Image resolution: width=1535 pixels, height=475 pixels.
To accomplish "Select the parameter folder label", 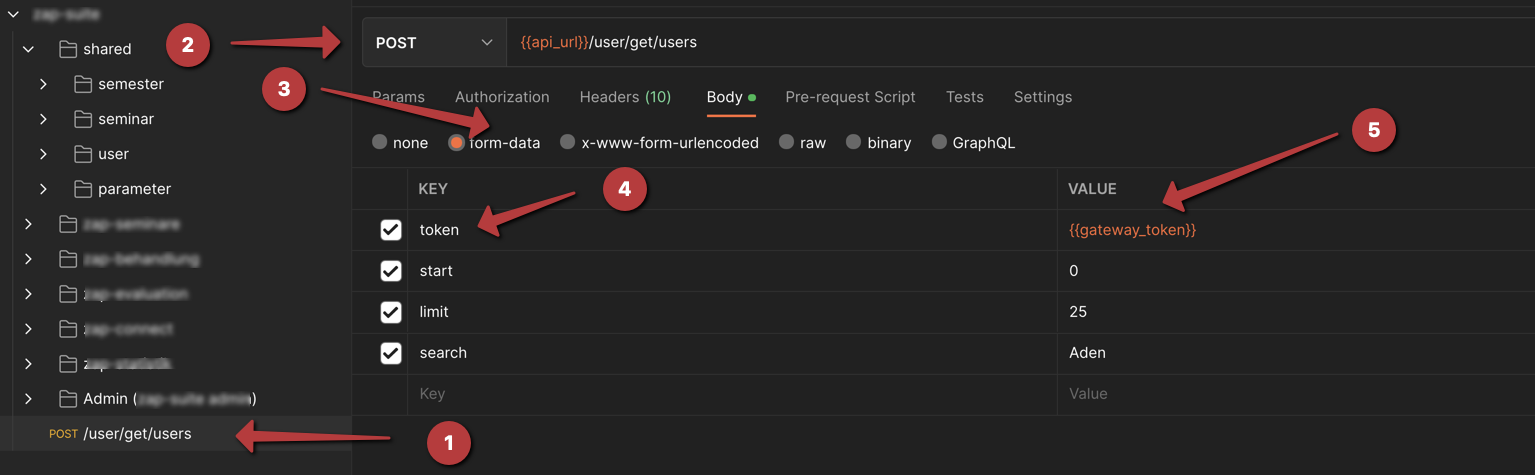I will (134, 189).
